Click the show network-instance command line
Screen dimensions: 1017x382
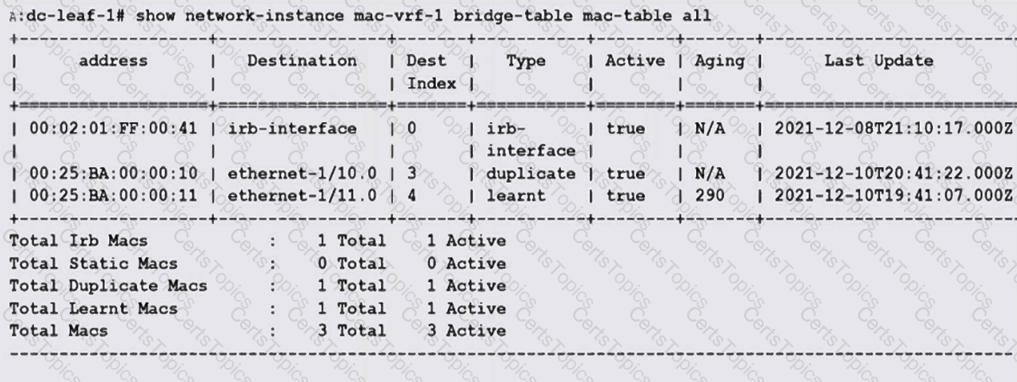click(361, 15)
